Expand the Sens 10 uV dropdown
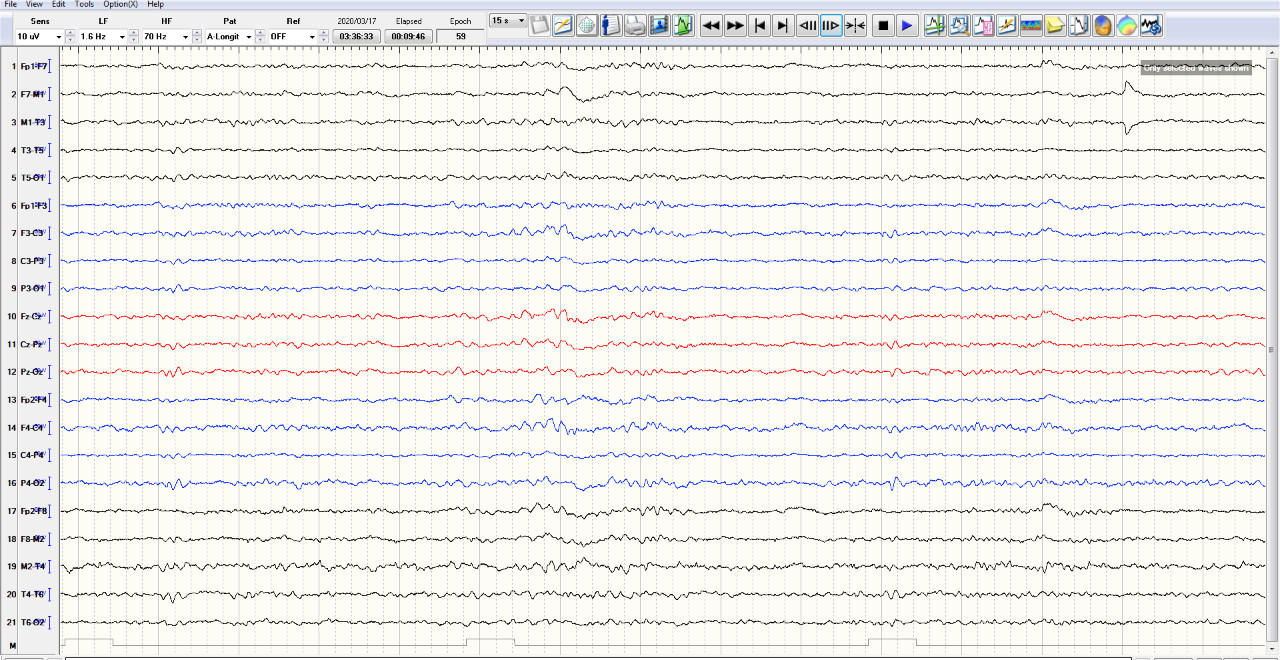Screen dimensions: 1280x660 [x=59, y=37]
